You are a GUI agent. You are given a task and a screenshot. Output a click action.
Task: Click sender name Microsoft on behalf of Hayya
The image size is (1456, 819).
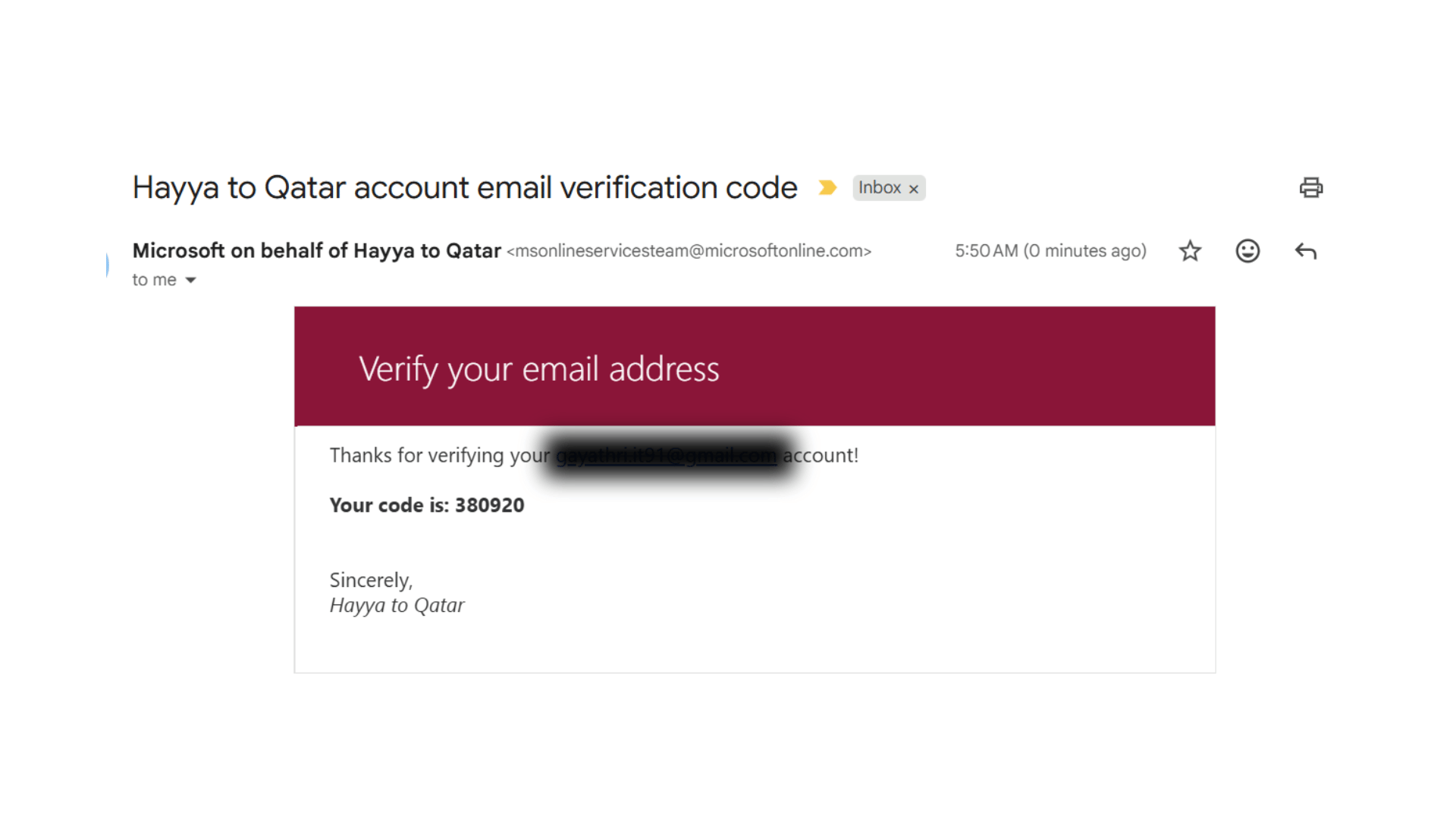(316, 250)
